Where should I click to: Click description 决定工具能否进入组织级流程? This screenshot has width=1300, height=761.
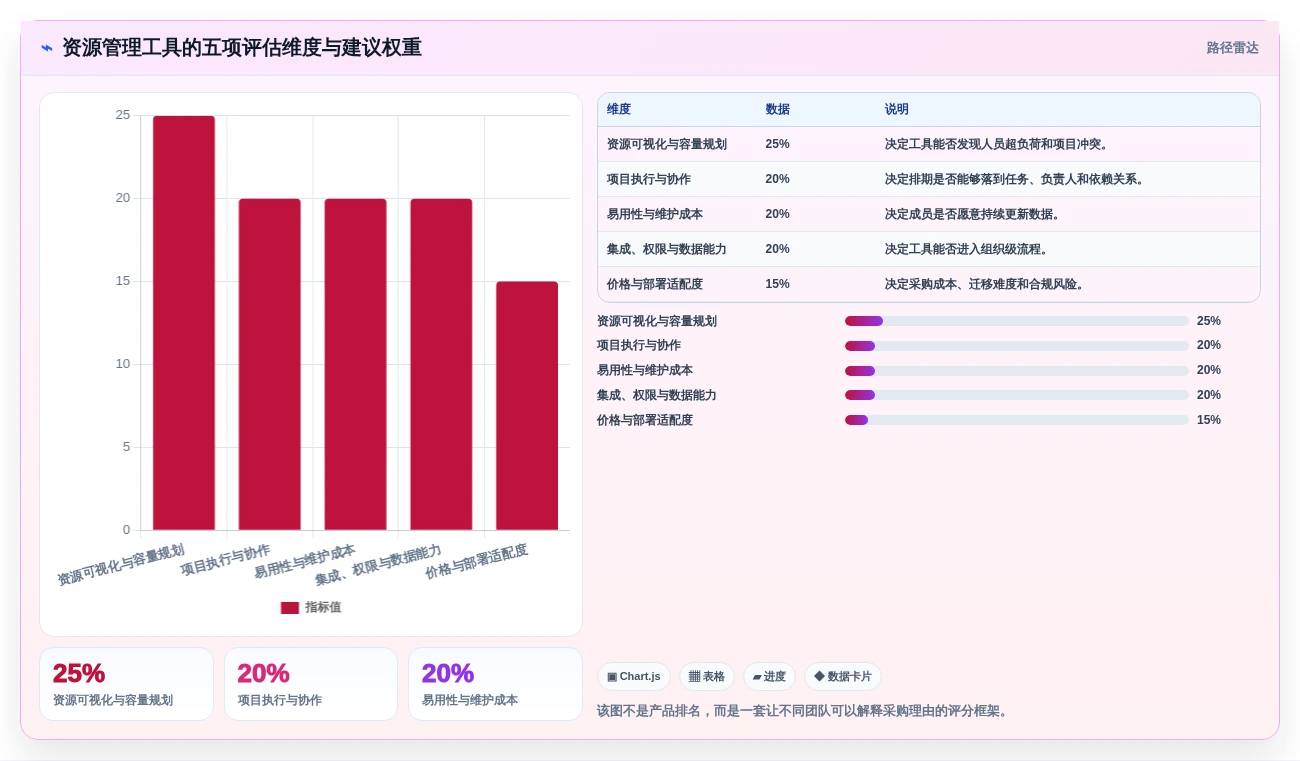coord(968,249)
